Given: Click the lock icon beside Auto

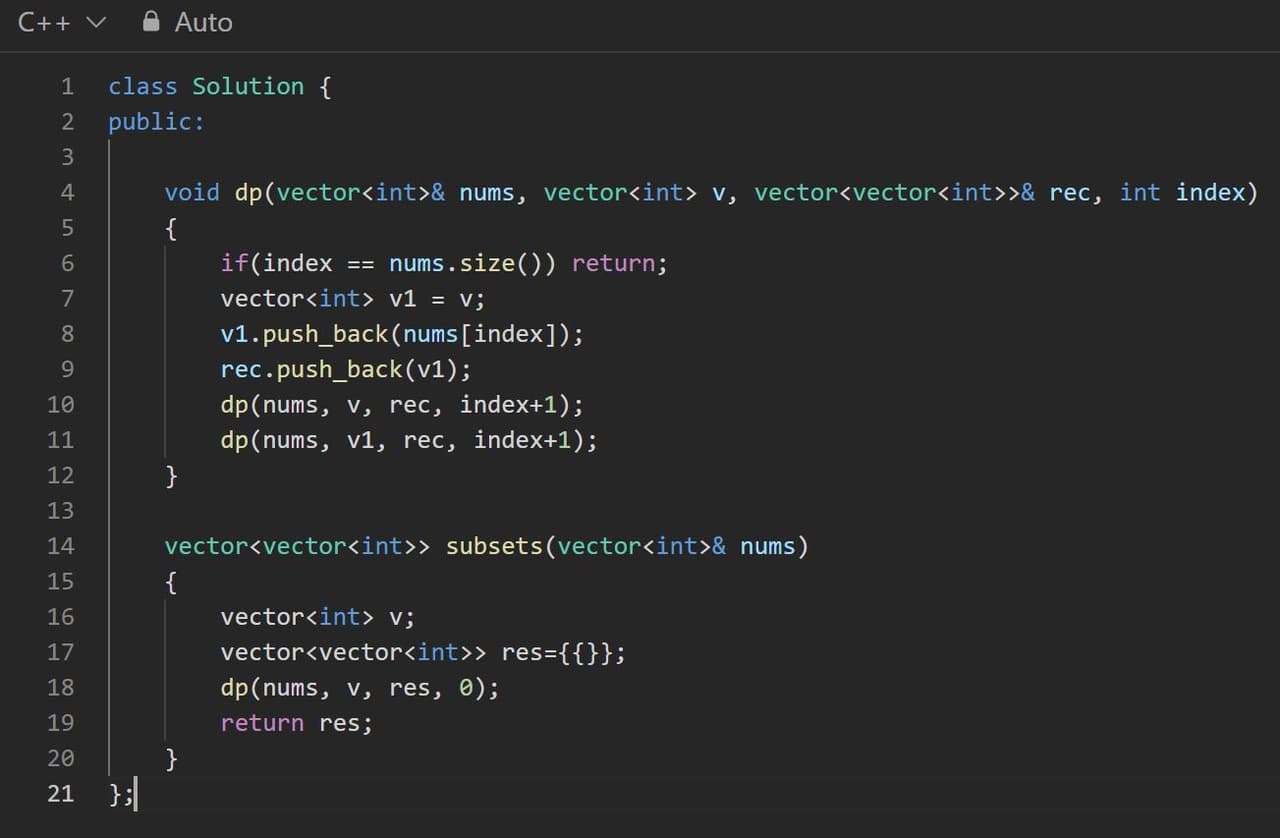Looking at the screenshot, I should pyautogui.click(x=151, y=21).
